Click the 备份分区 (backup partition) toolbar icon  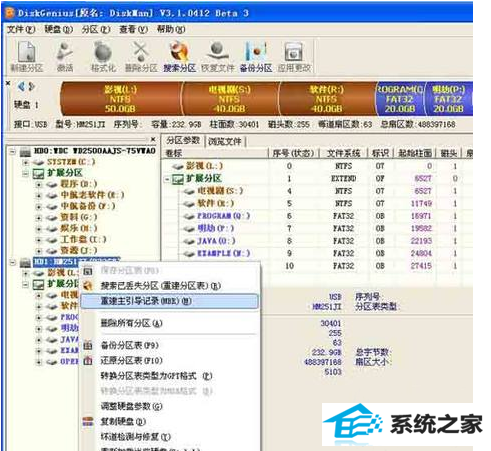coord(256,57)
